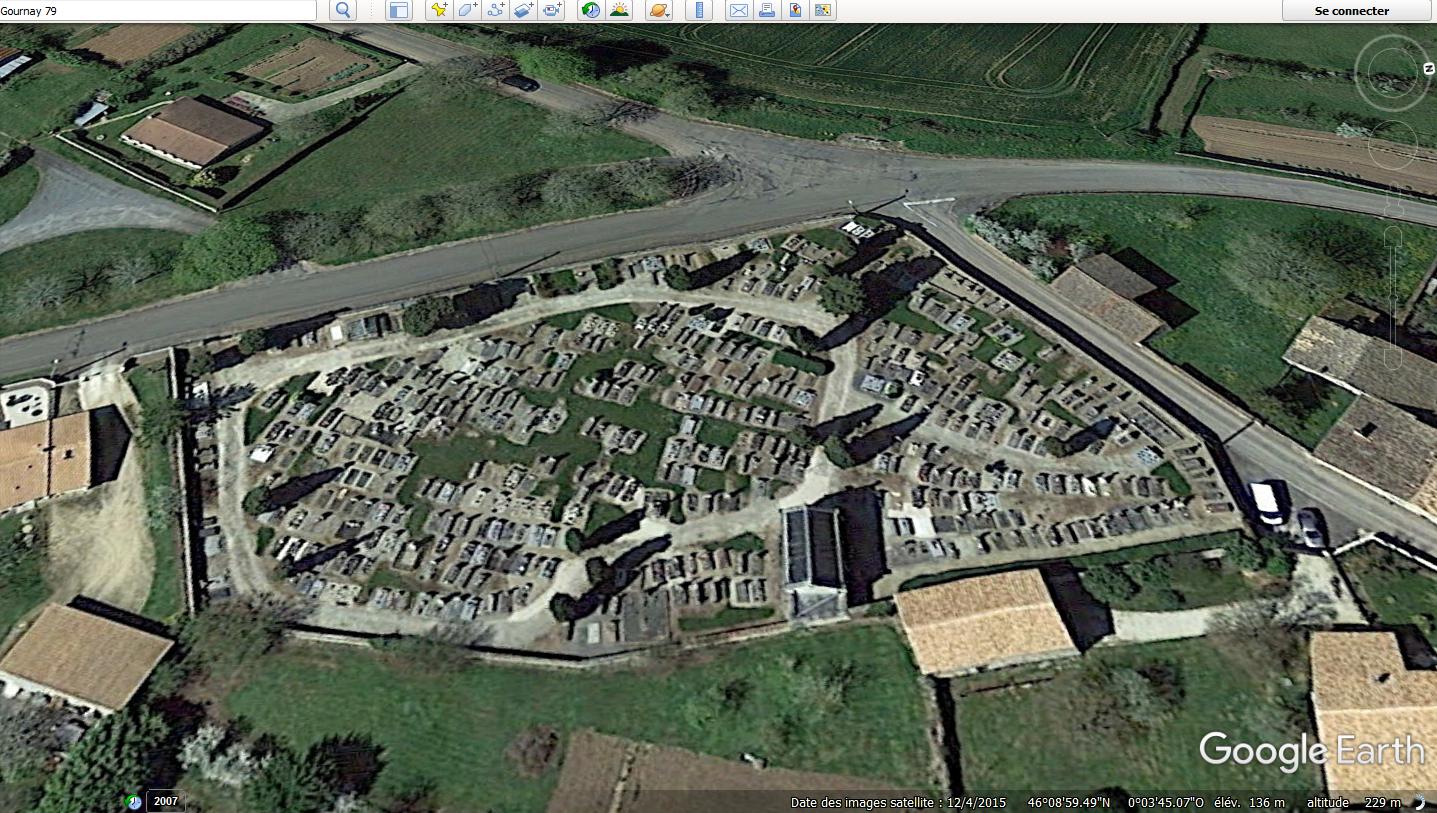Viewport: 1437px width, 813px height.
Task: Click the north N compass marker
Action: click(1429, 68)
